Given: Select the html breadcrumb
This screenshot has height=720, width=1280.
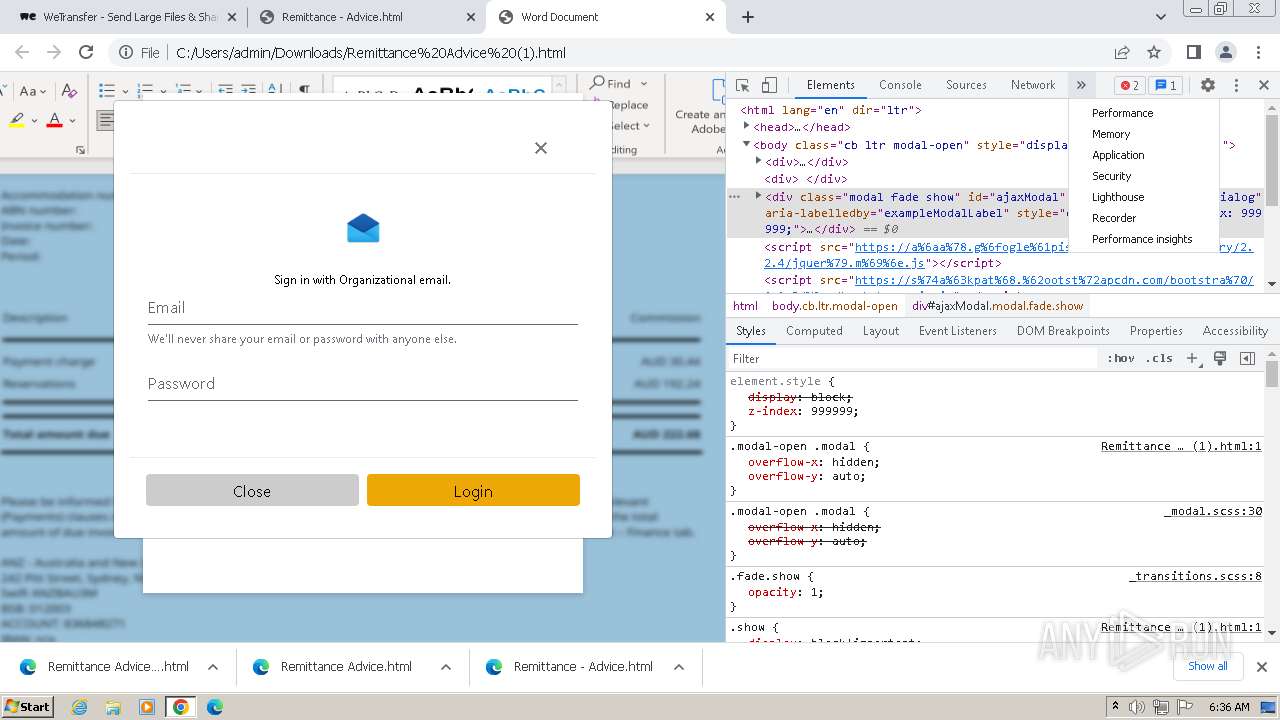Looking at the screenshot, I should [745, 306].
